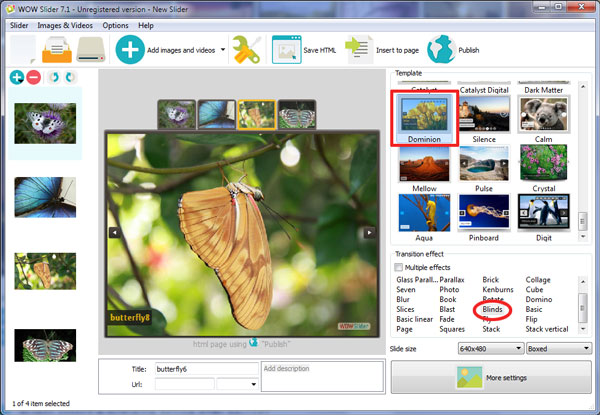Remove the slide with the red minus icon
This screenshot has width=600, height=415.
[x=34, y=77]
